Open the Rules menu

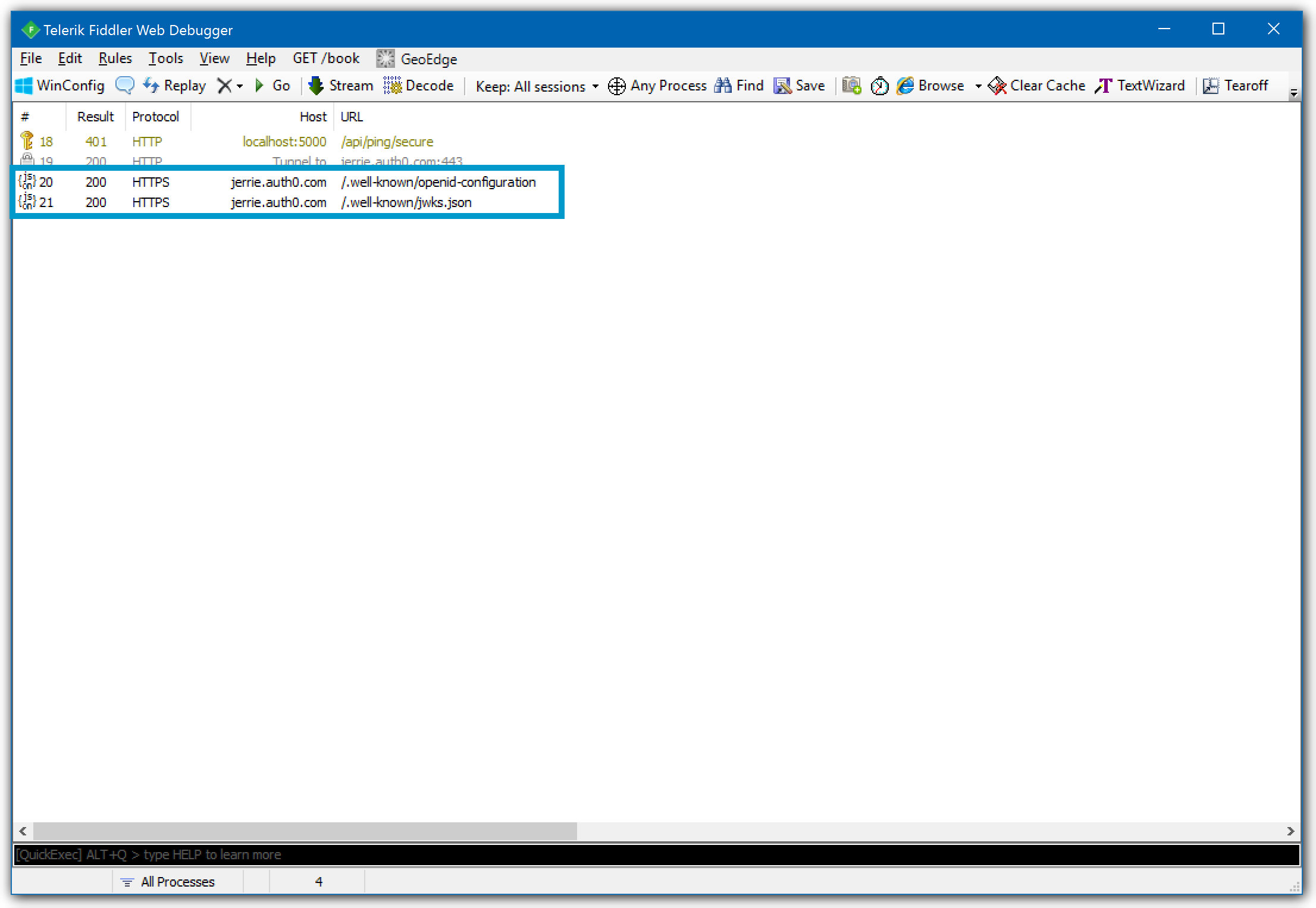[115, 58]
